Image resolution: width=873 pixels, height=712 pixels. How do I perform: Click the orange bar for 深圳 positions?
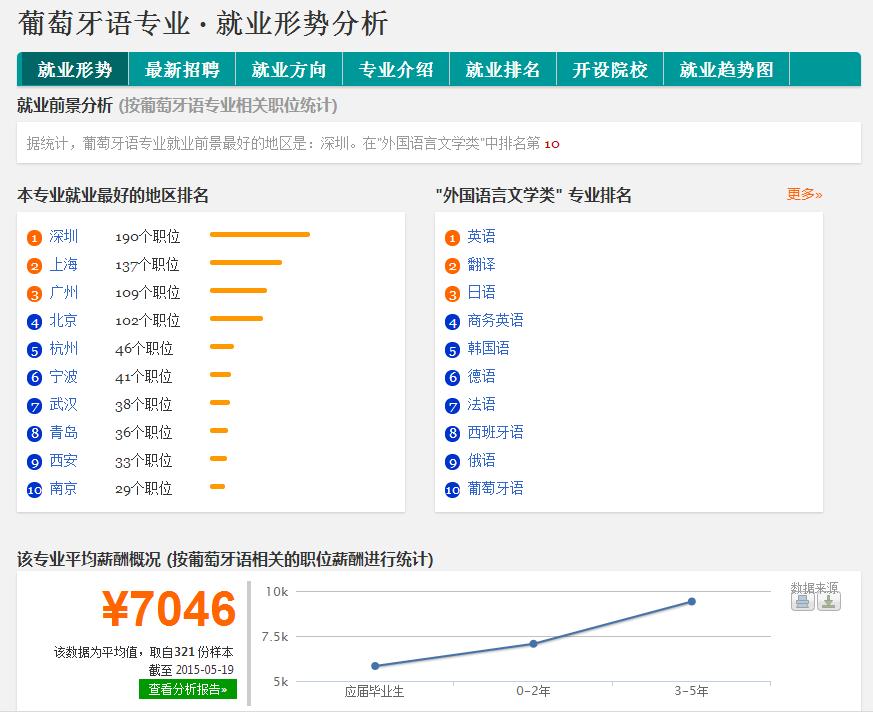260,235
